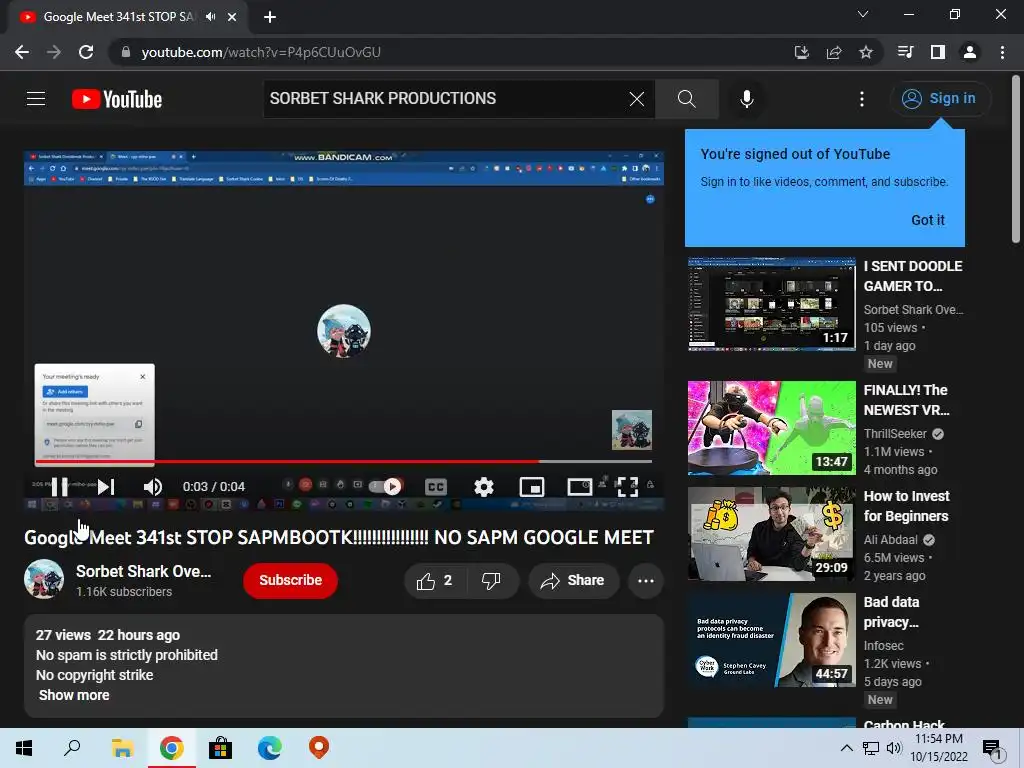This screenshot has width=1024, height=768.
Task: Enter full screen mode
Action: click(x=627, y=487)
